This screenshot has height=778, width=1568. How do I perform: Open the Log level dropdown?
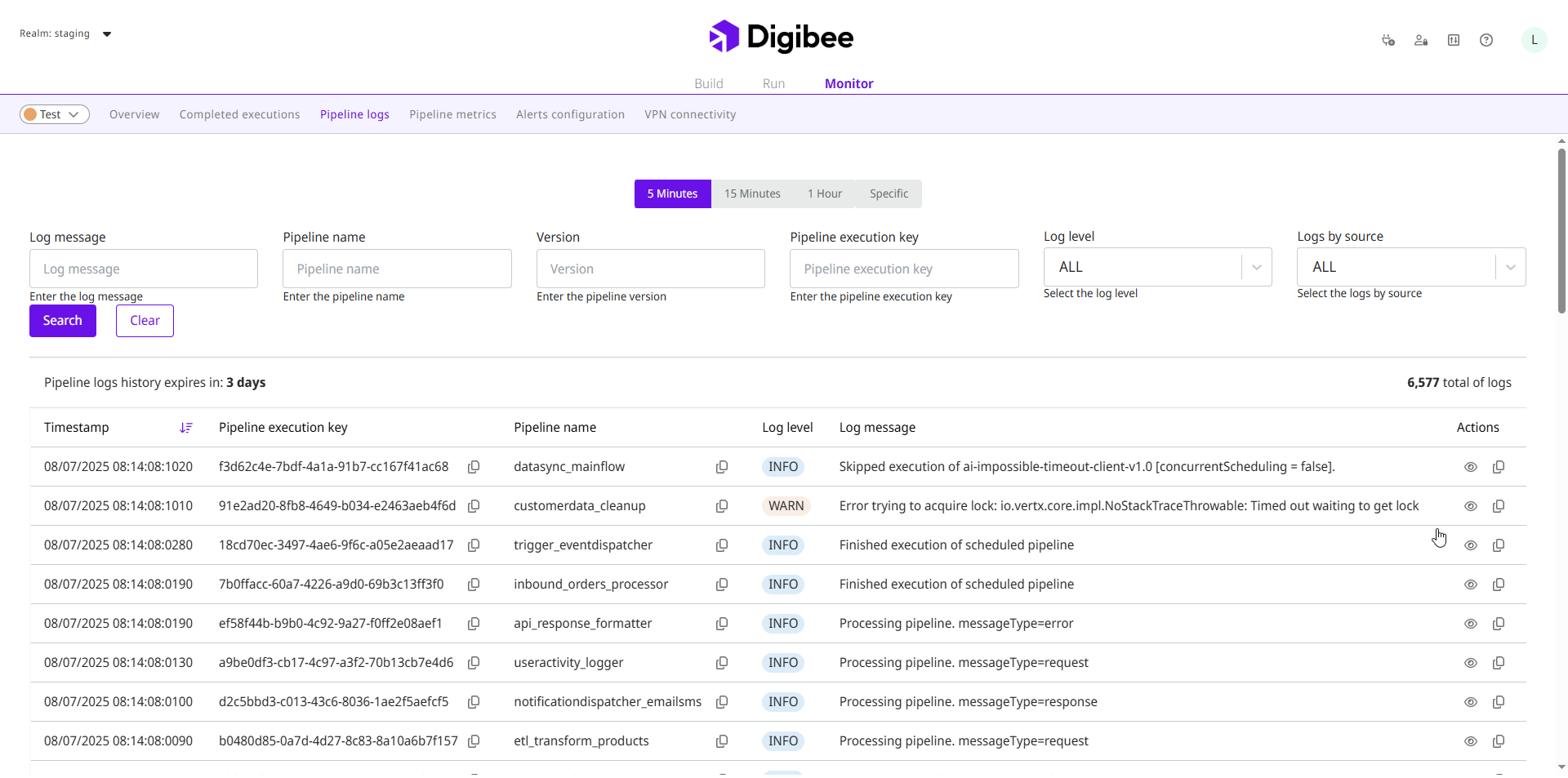point(1156,267)
